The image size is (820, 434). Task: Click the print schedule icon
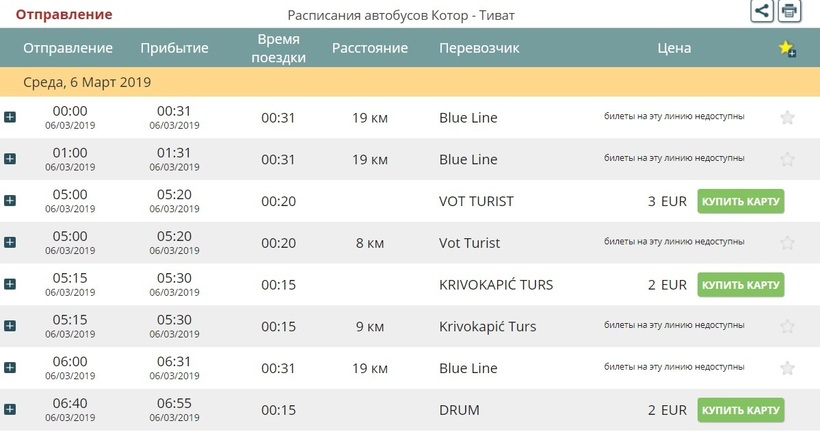coord(790,11)
